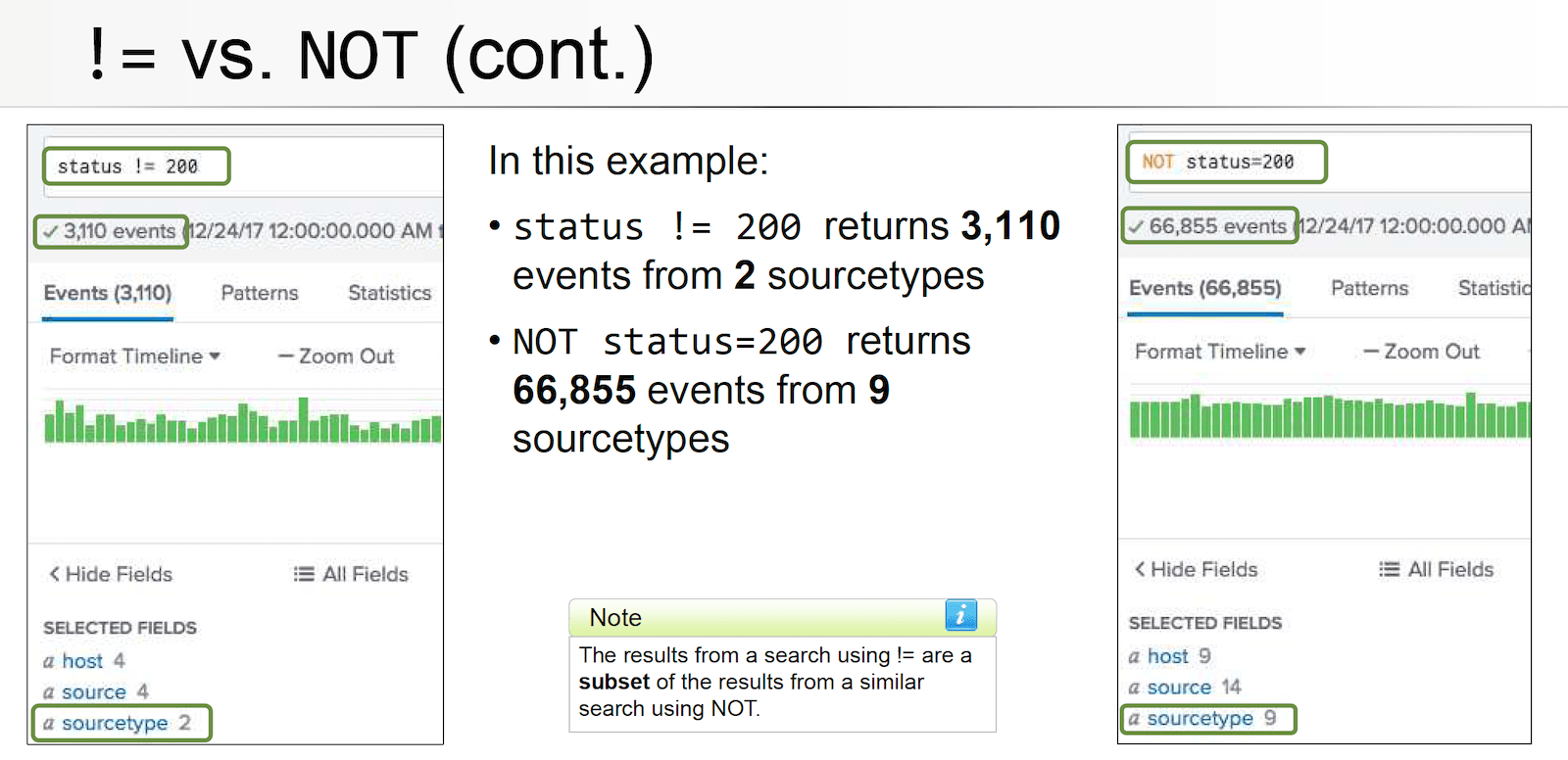Click a green bar in left timeline histogram
Image resolution: width=1568 pixels, height=760 pixels.
303,421
